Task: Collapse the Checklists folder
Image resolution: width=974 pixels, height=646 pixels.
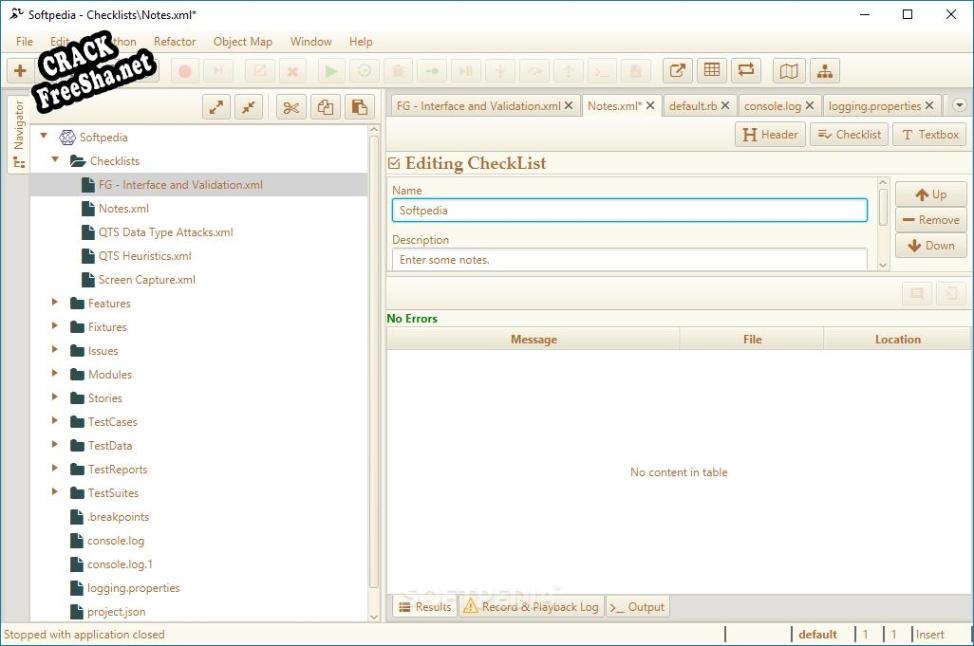Action: pyautogui.click(x=56, y=160)
